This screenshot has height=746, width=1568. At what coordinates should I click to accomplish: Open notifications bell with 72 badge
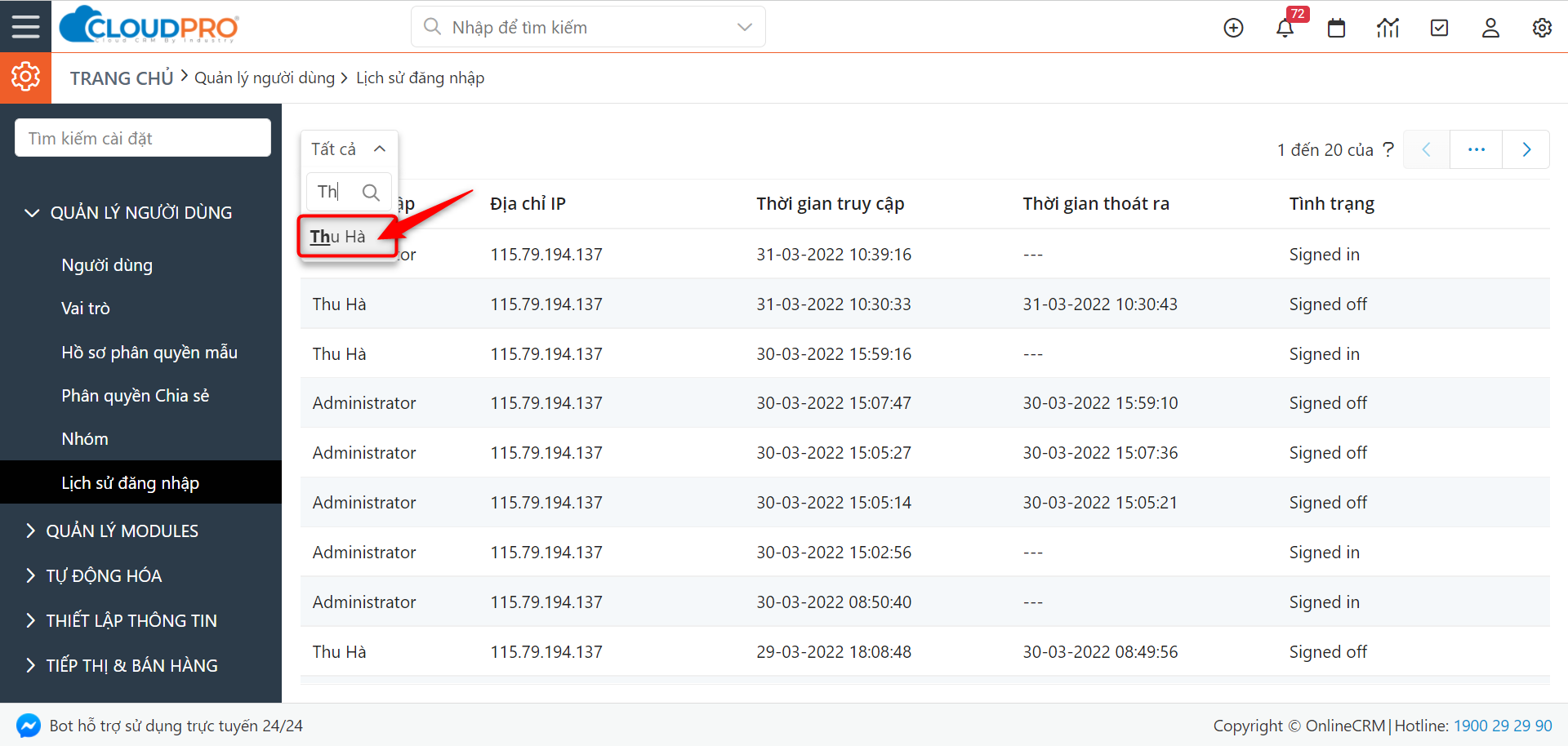(x=1285, y=28)
